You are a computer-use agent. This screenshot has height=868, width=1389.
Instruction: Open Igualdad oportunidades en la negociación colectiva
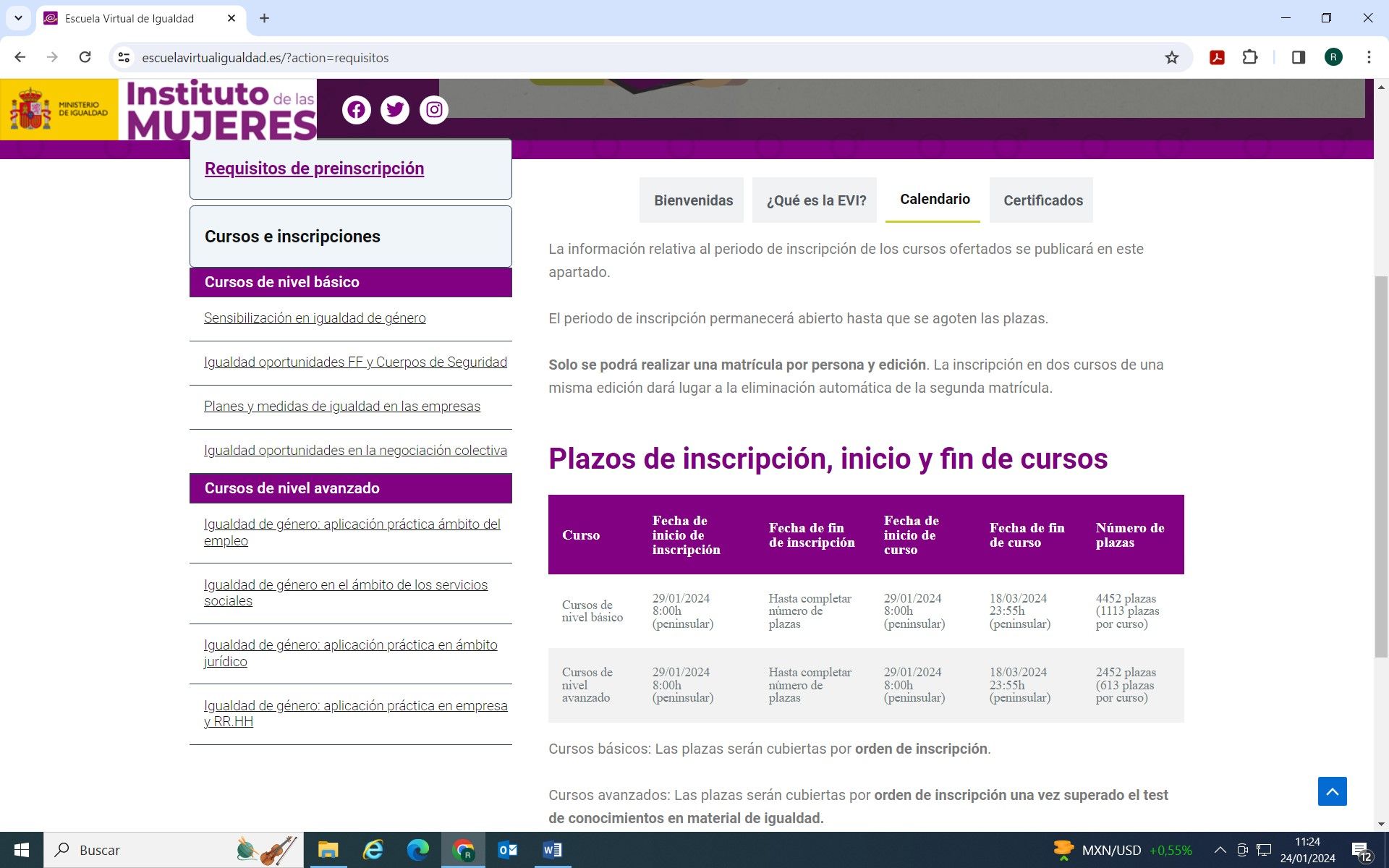(355, 451)
